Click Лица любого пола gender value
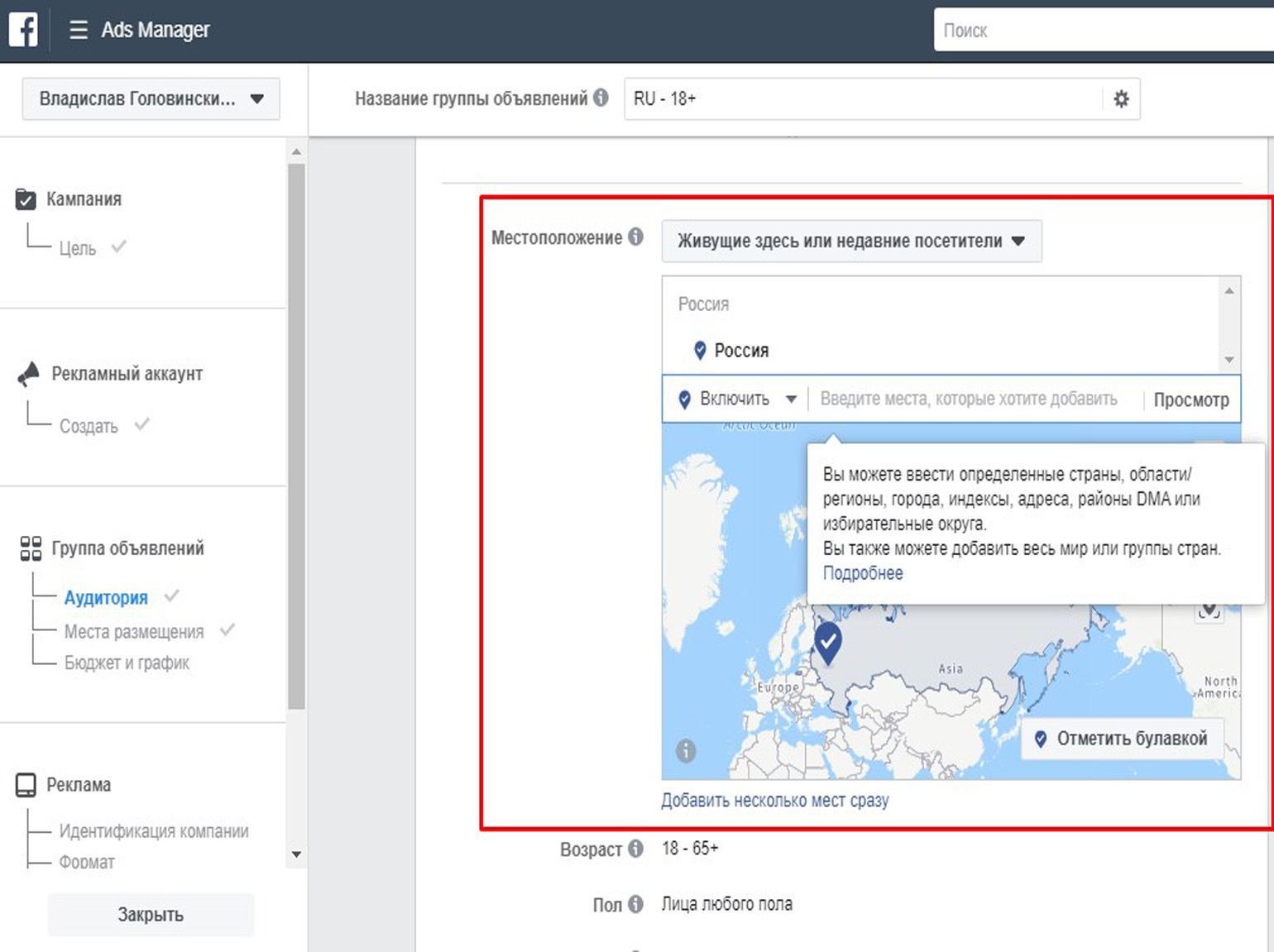The image size is (1274, 952). (726, 904)
